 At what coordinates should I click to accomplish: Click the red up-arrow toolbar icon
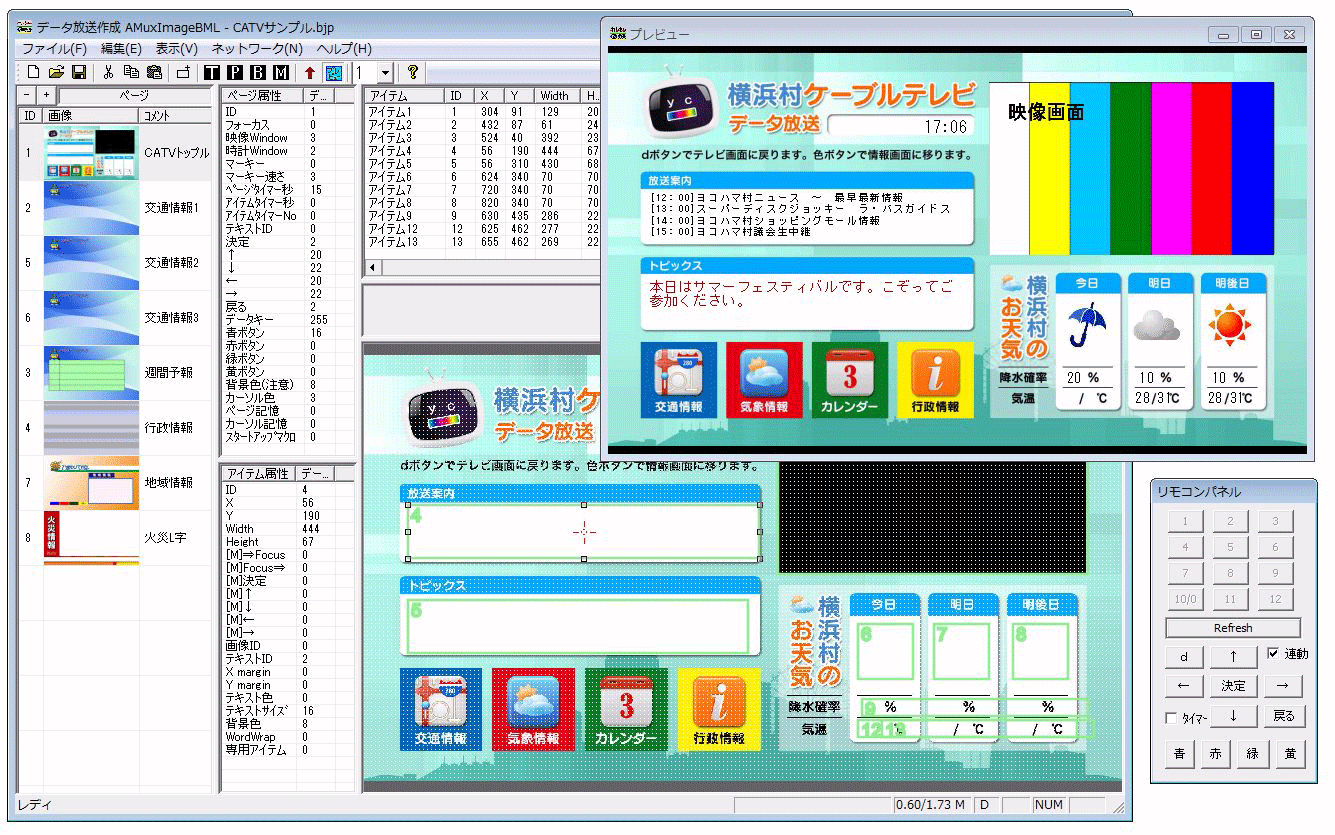(x=310, y=72)
